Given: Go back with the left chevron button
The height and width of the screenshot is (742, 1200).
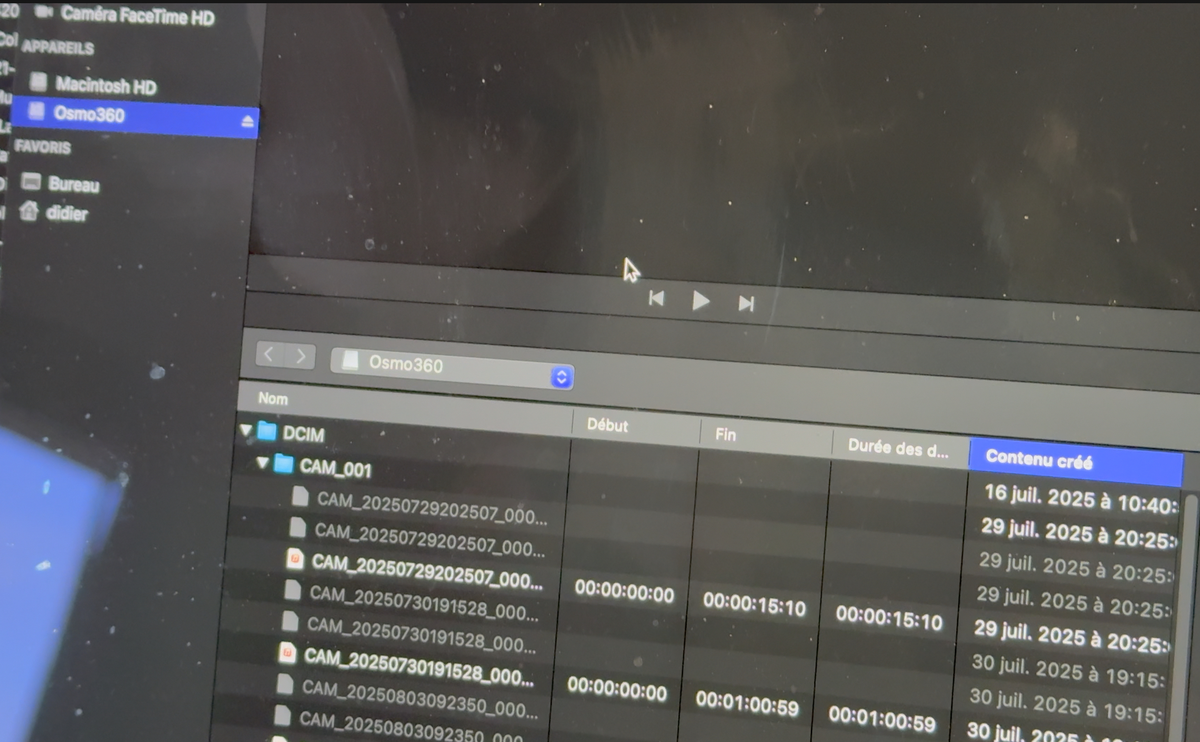Looking at the screenshot, I should tap(270, 355).
